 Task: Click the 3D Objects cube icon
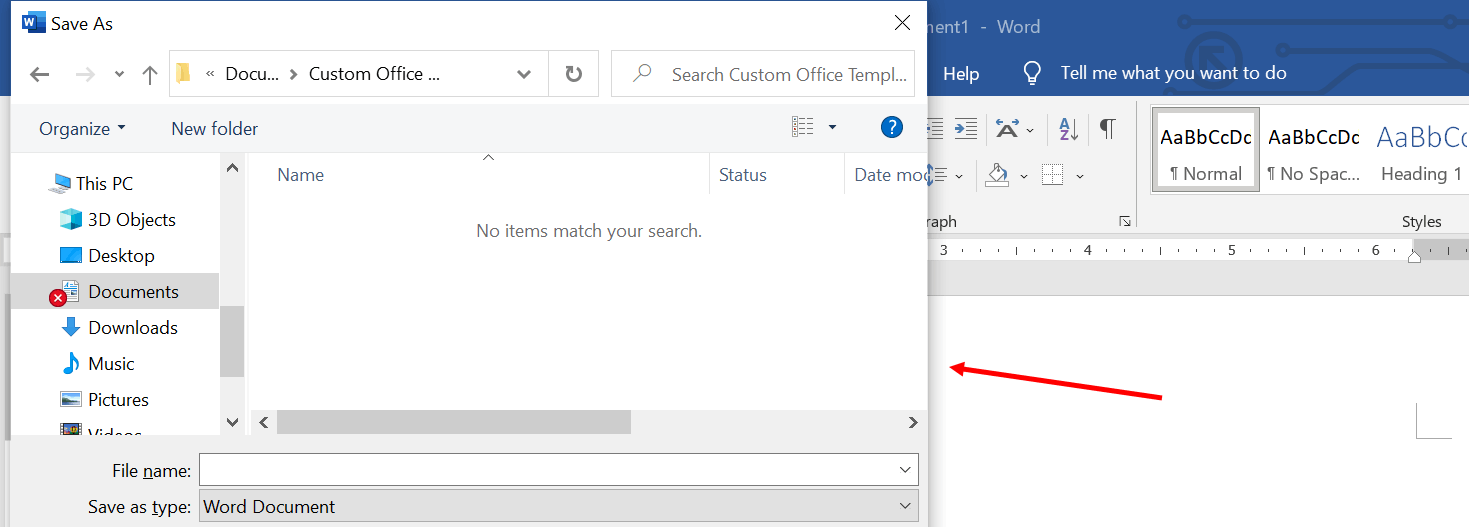point(70,219)
